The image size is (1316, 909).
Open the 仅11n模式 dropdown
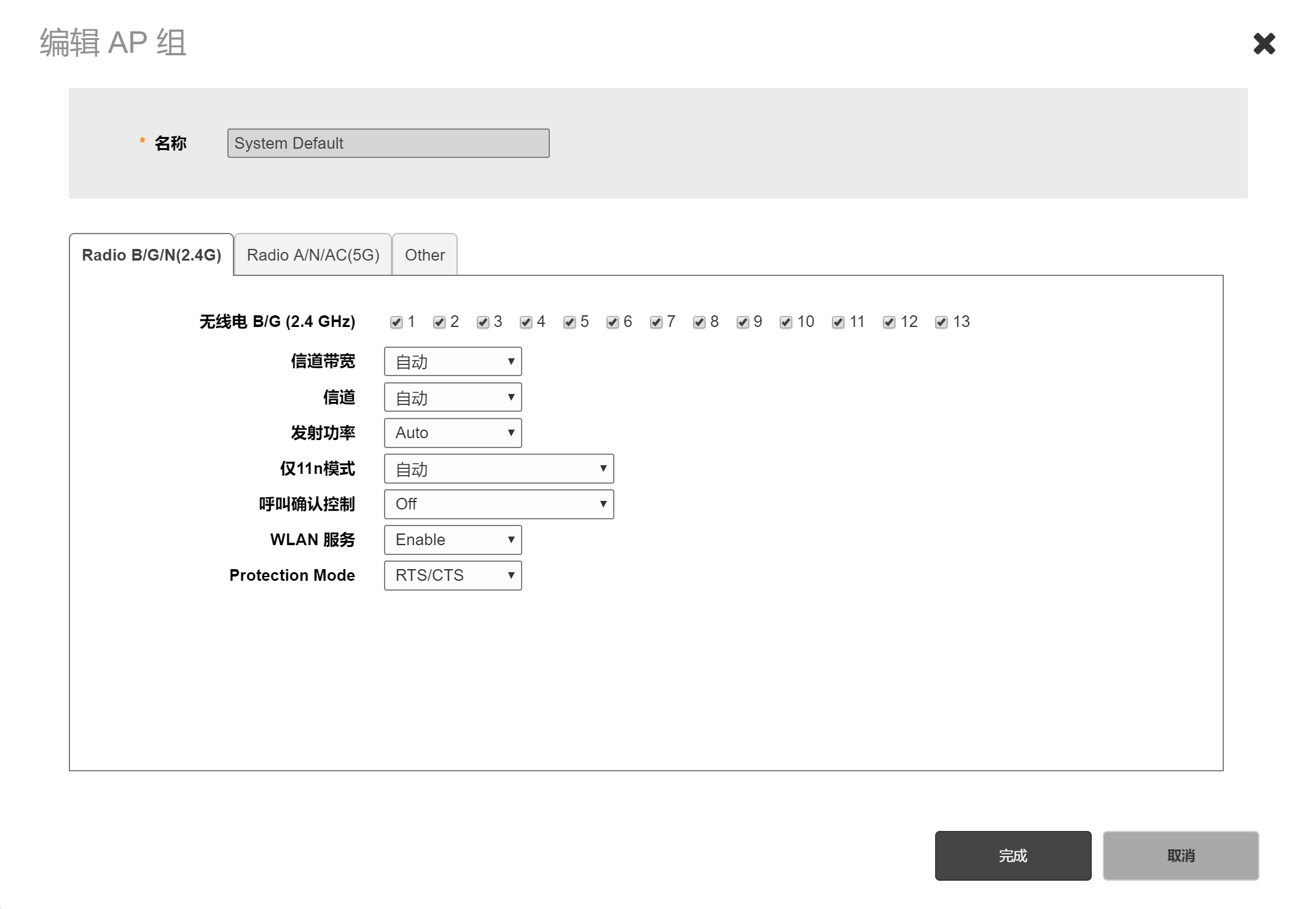[499, 469]
